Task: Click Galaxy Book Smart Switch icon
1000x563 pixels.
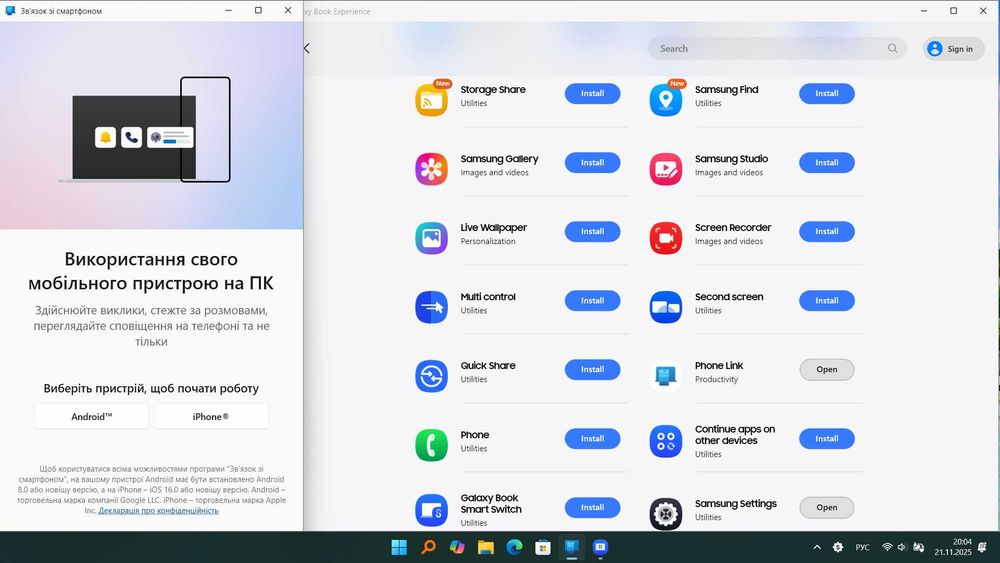Action: [431, 510]
